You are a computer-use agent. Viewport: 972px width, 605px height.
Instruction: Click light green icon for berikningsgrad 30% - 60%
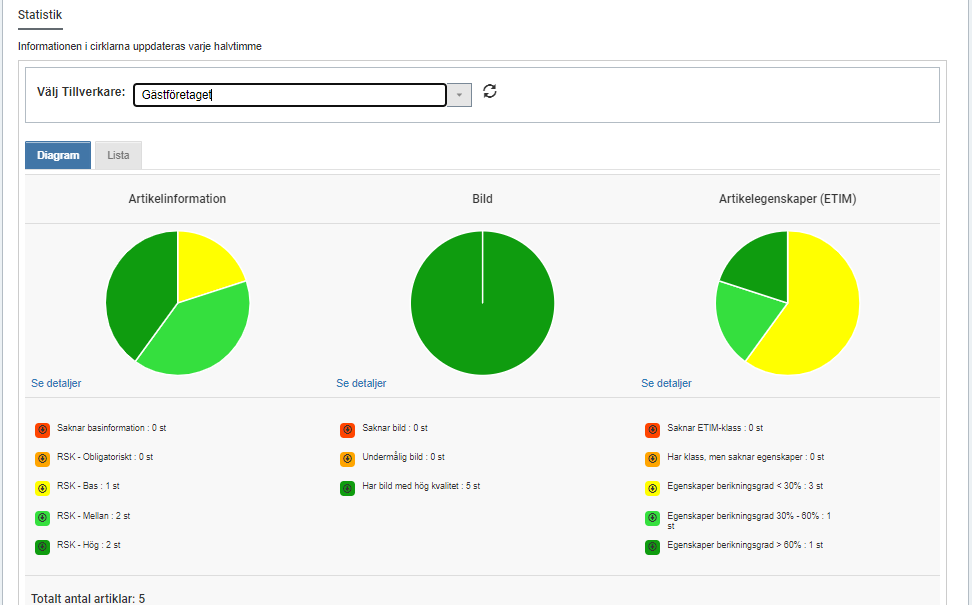click(x=652, y=518)
